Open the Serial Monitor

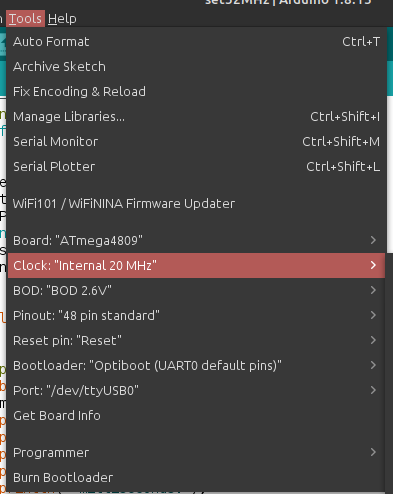coord(196,142)
